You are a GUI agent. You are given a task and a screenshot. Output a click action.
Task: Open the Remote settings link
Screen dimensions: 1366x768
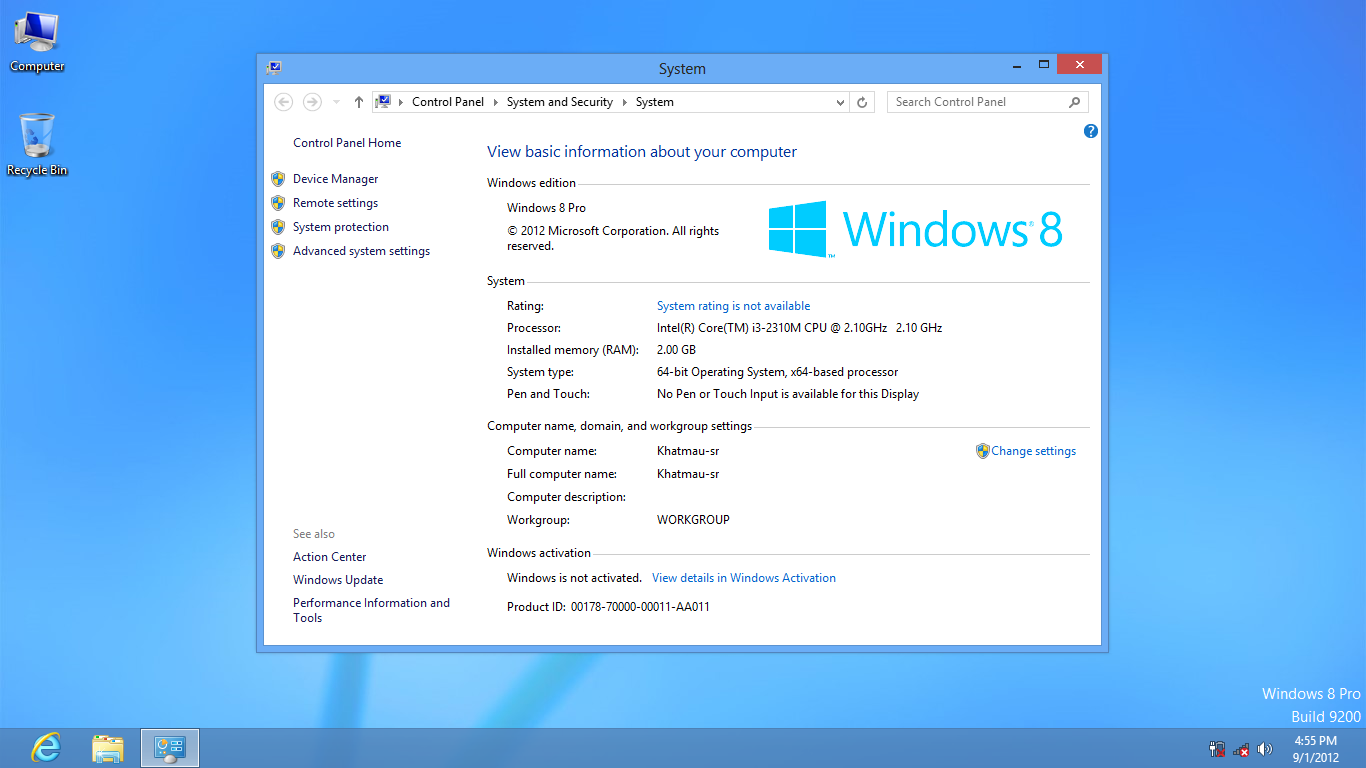pyautogui.click(x=335, y=203)
